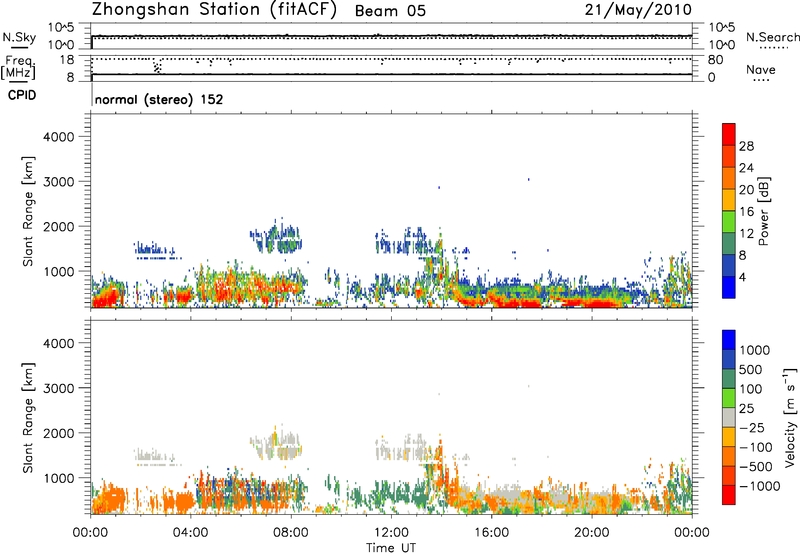Screen dimensions: 800x554
Task: Click the '-1000' Velocity colorbar tick value
Action: 759,486
